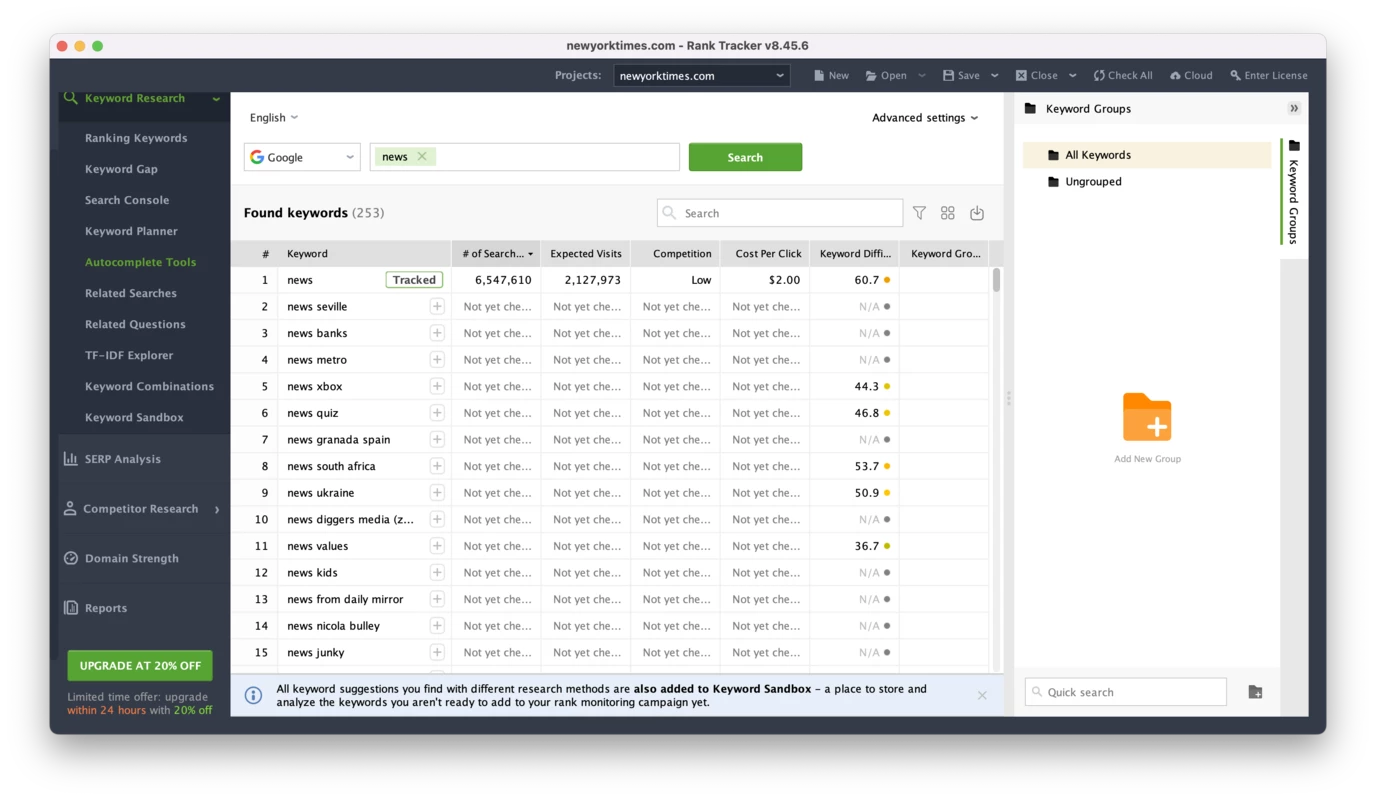
Task: Select Autocomplete Tools in sidebar
Action: (140, 262)
